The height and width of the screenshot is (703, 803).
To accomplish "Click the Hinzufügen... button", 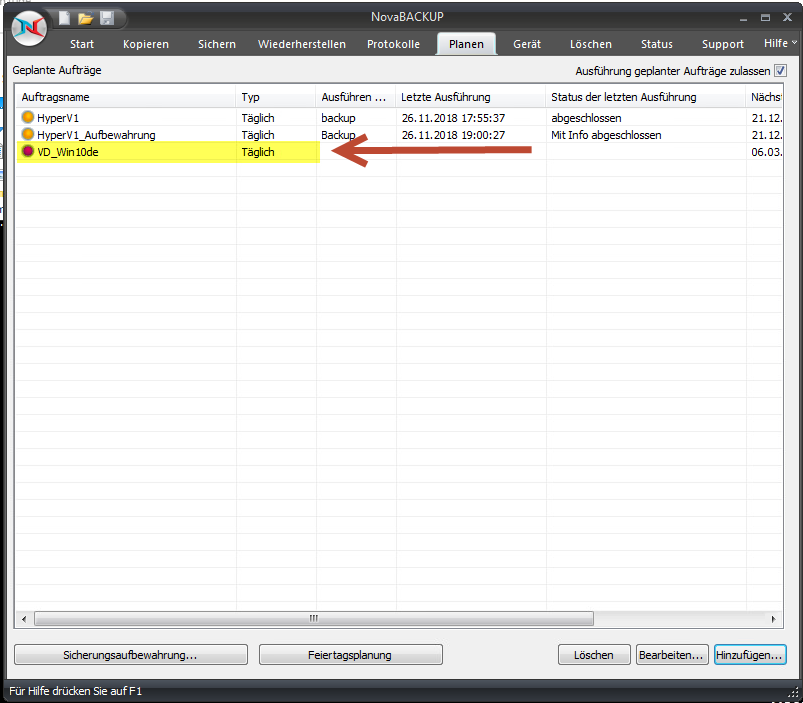I will [750, 655].
